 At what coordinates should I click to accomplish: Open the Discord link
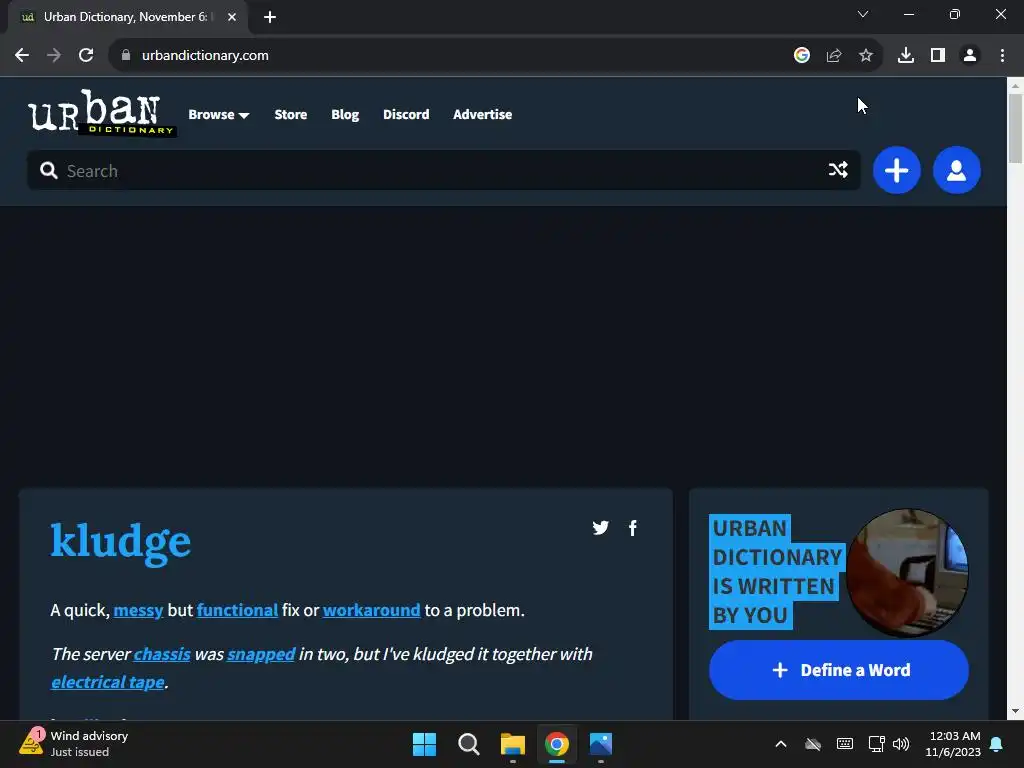tap(406, 114)
